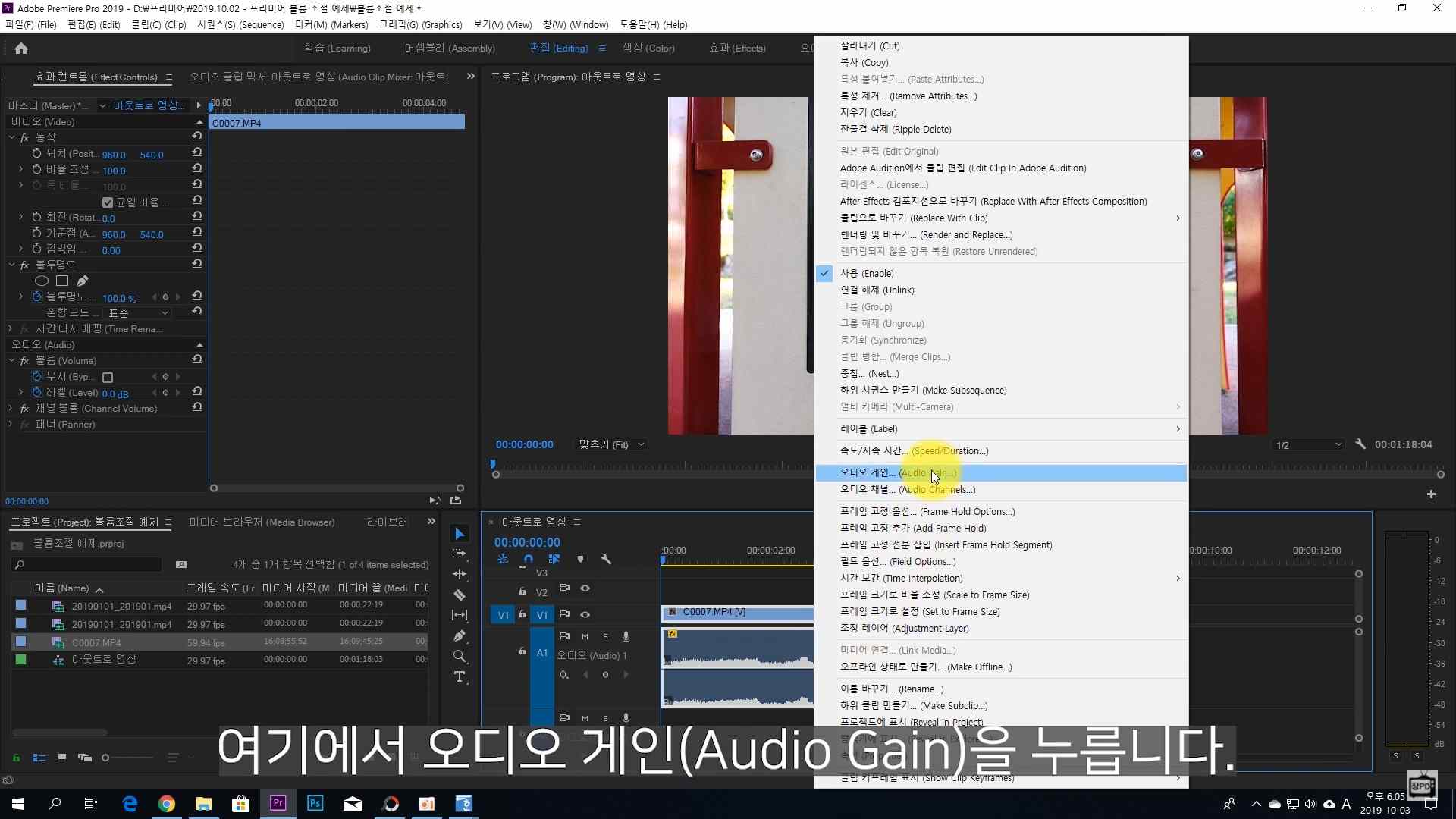
Task: Select C0007.MP4 in project panel
Action: coord(96,642)
